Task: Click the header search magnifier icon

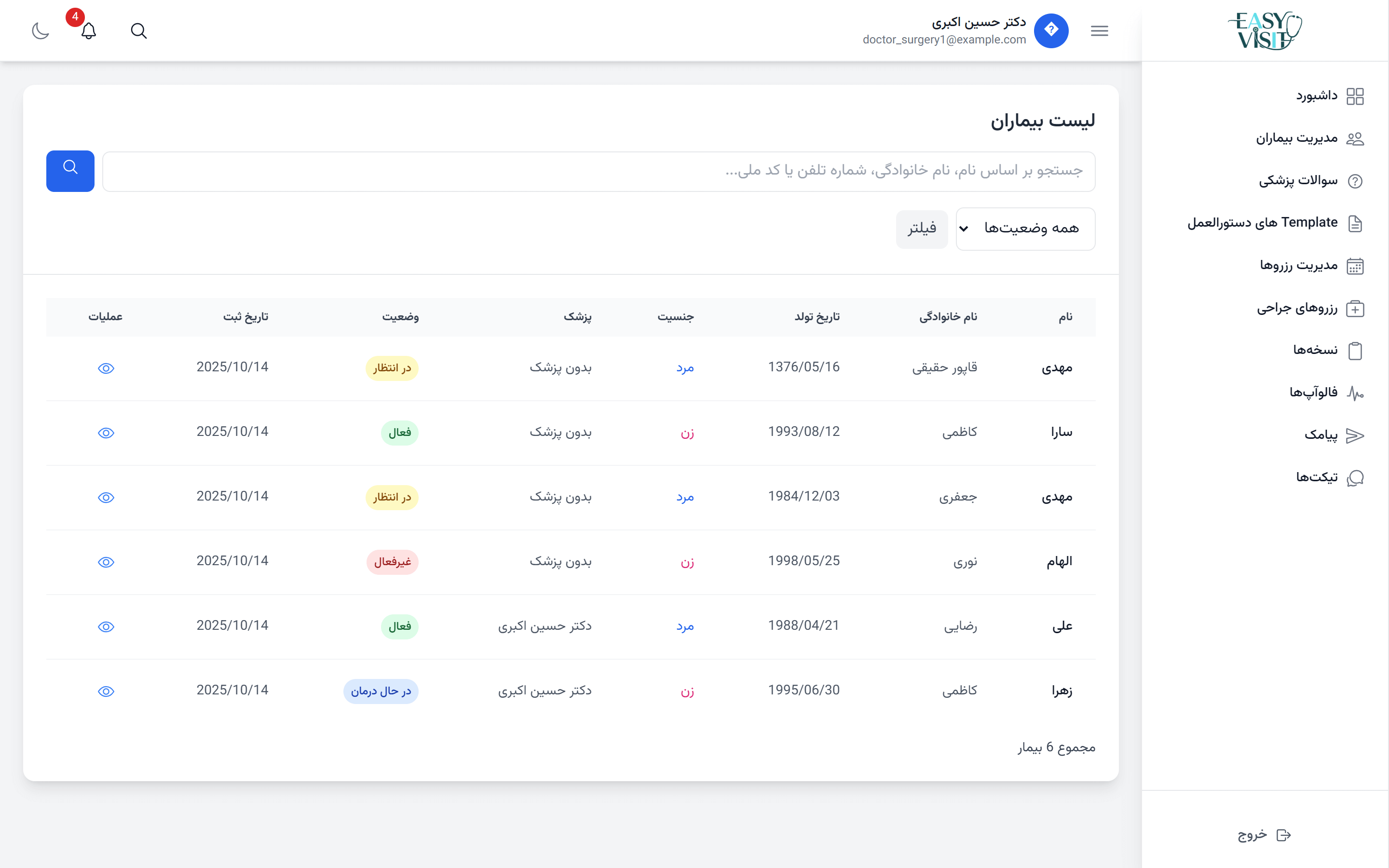Action: [138, 30]
